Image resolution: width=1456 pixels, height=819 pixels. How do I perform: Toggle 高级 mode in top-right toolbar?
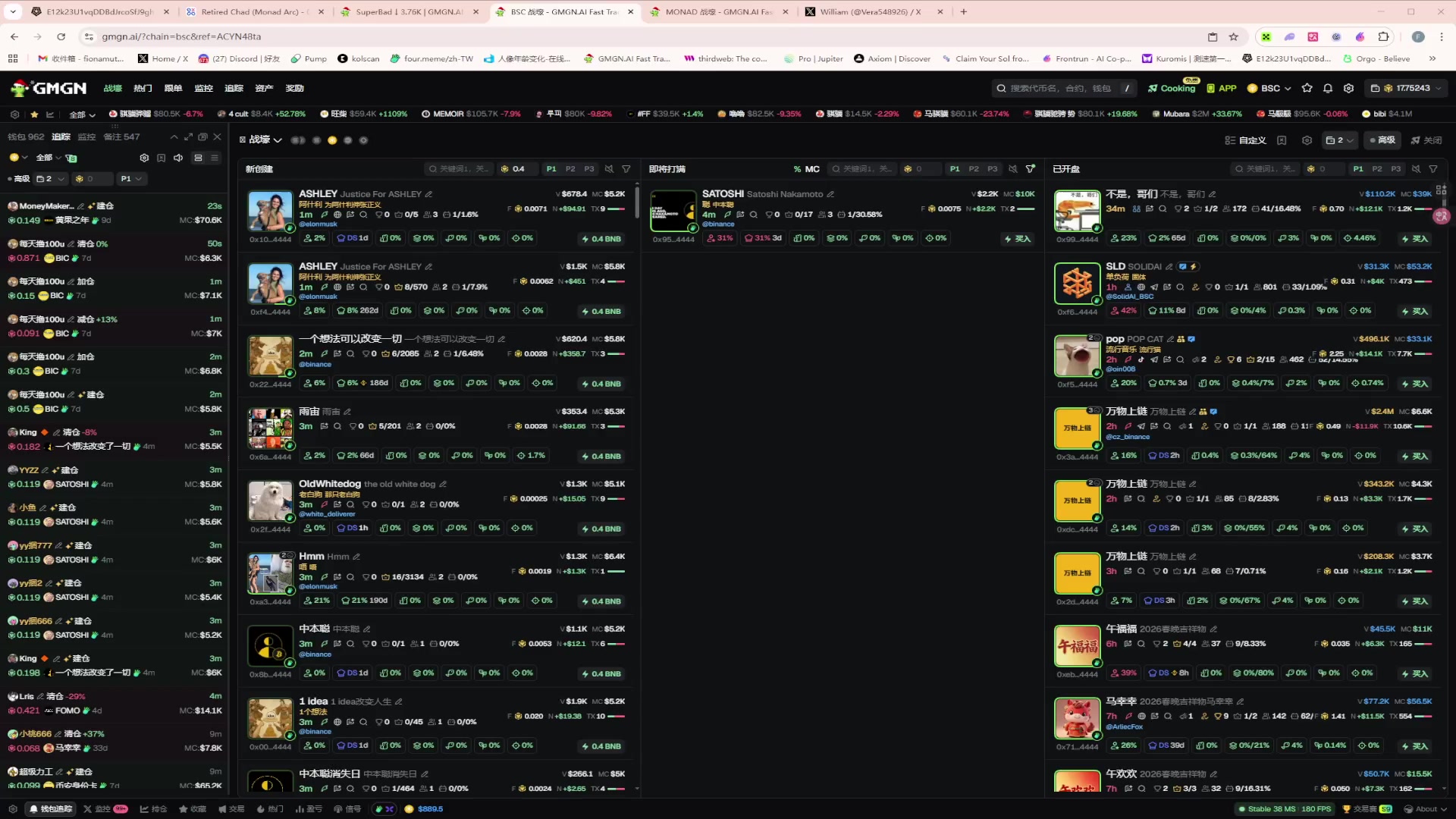pos(1382,140)
